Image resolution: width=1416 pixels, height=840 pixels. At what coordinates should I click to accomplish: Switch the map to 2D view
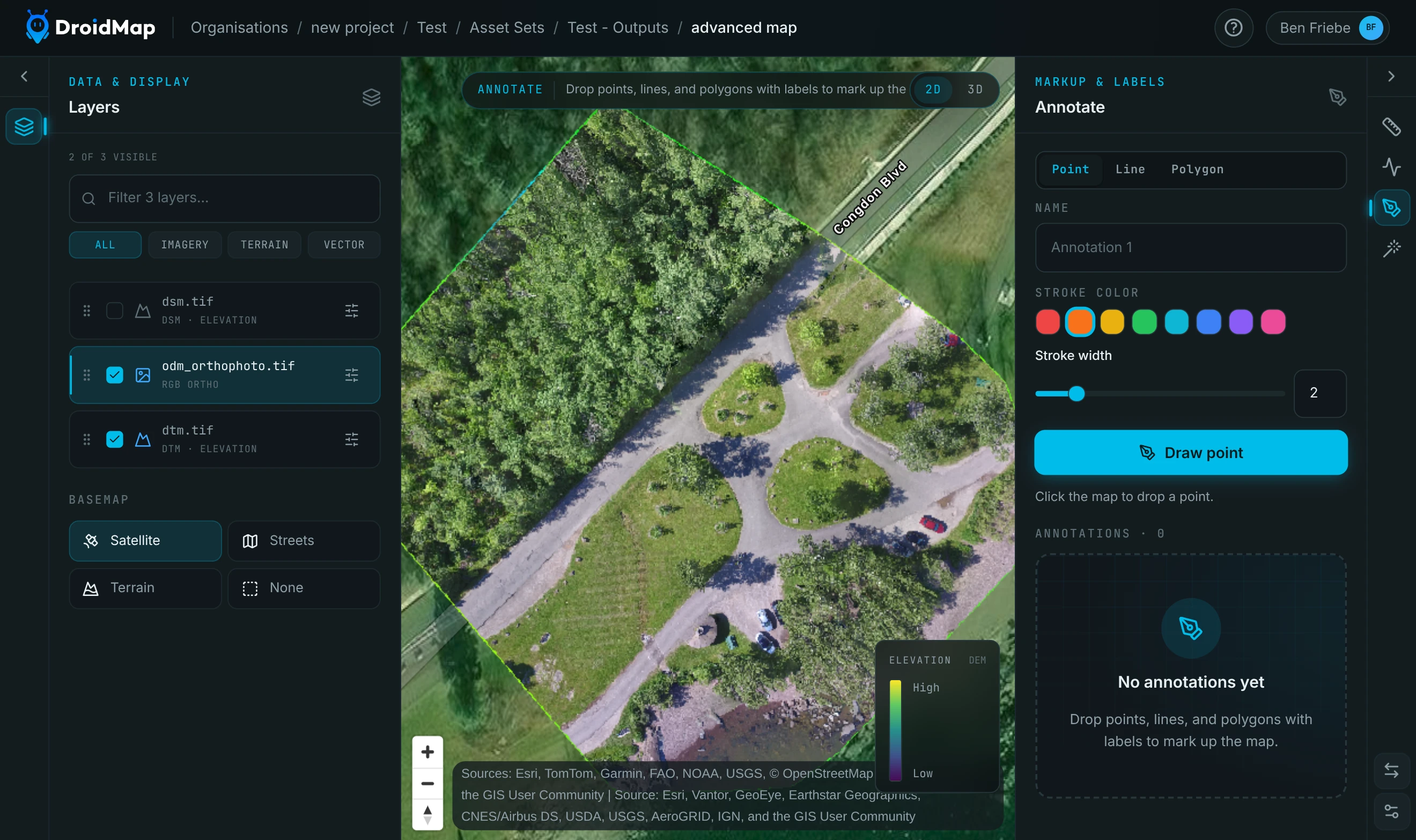(933, 90)
